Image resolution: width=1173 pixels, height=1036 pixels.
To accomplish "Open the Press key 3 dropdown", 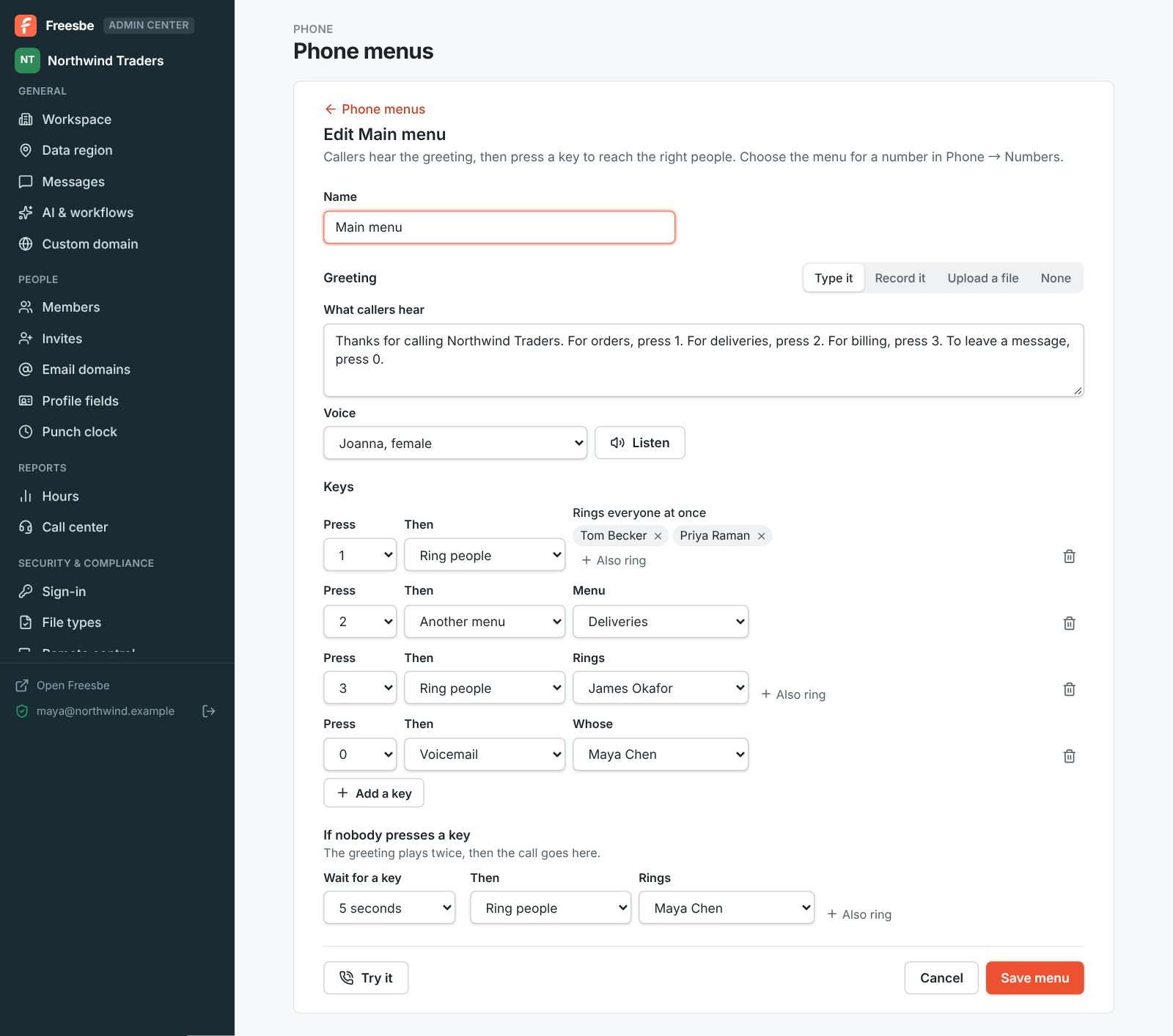I will click(360, 688).
